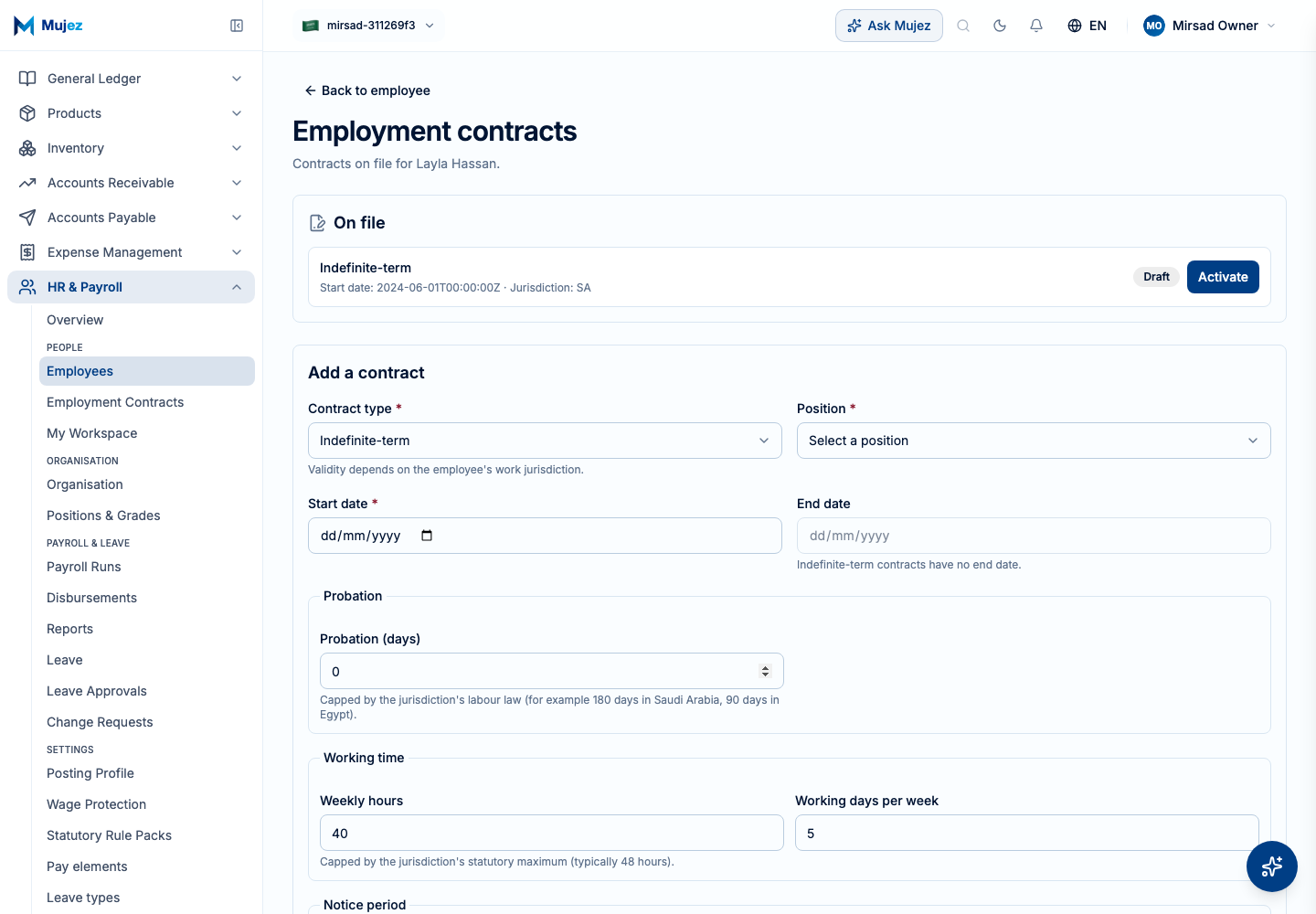Expand Expense Management chevron

pyautogui.click(x=237, y=252)
